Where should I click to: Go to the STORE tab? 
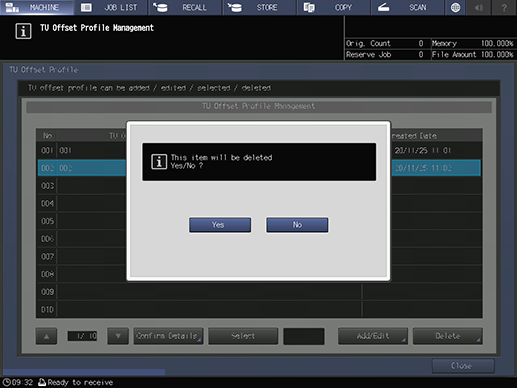click(x=260, y=7)
